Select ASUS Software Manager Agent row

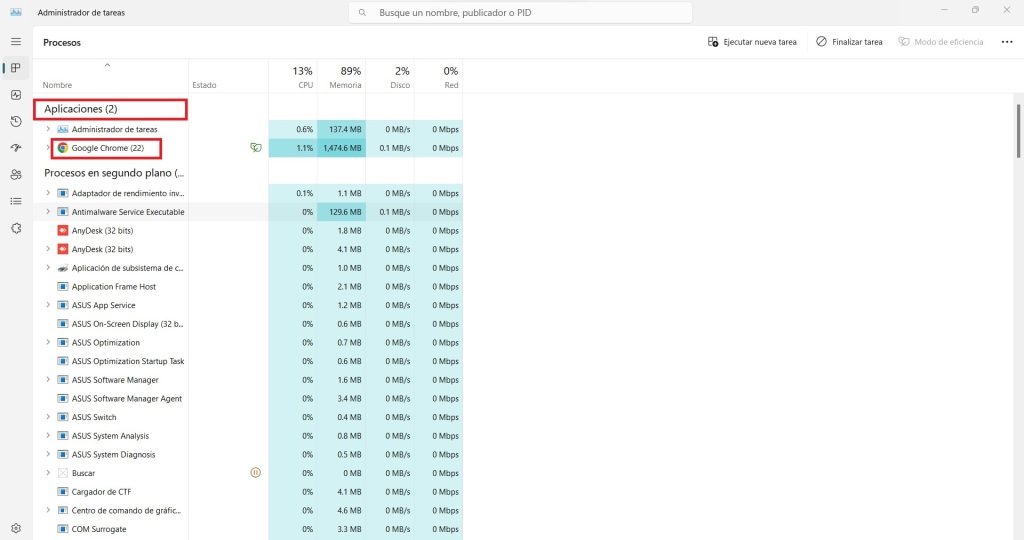248,398
